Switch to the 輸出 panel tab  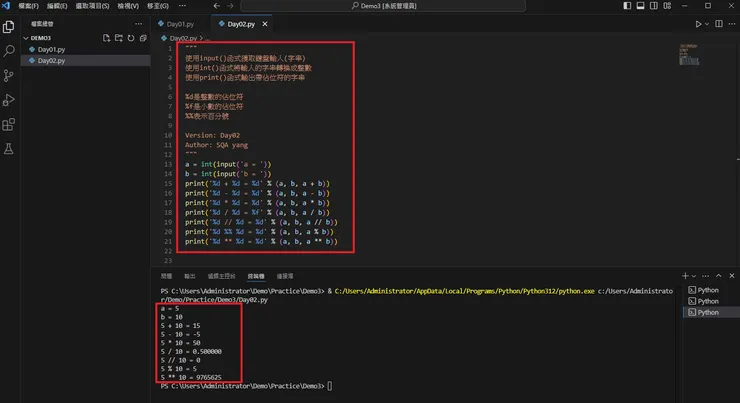point(189,276)
